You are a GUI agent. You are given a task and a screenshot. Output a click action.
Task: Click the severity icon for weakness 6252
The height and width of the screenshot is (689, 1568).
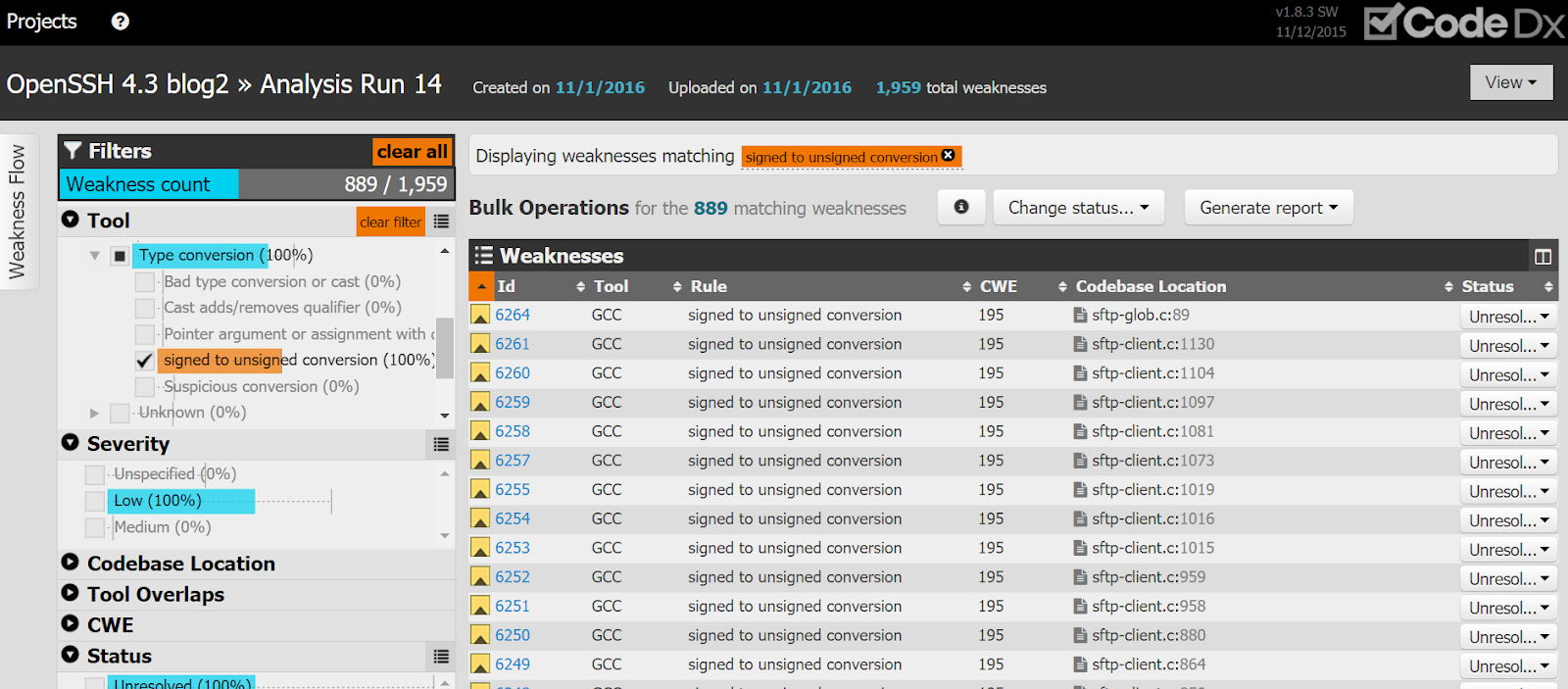pyautogui.click(x=480, y=577)
